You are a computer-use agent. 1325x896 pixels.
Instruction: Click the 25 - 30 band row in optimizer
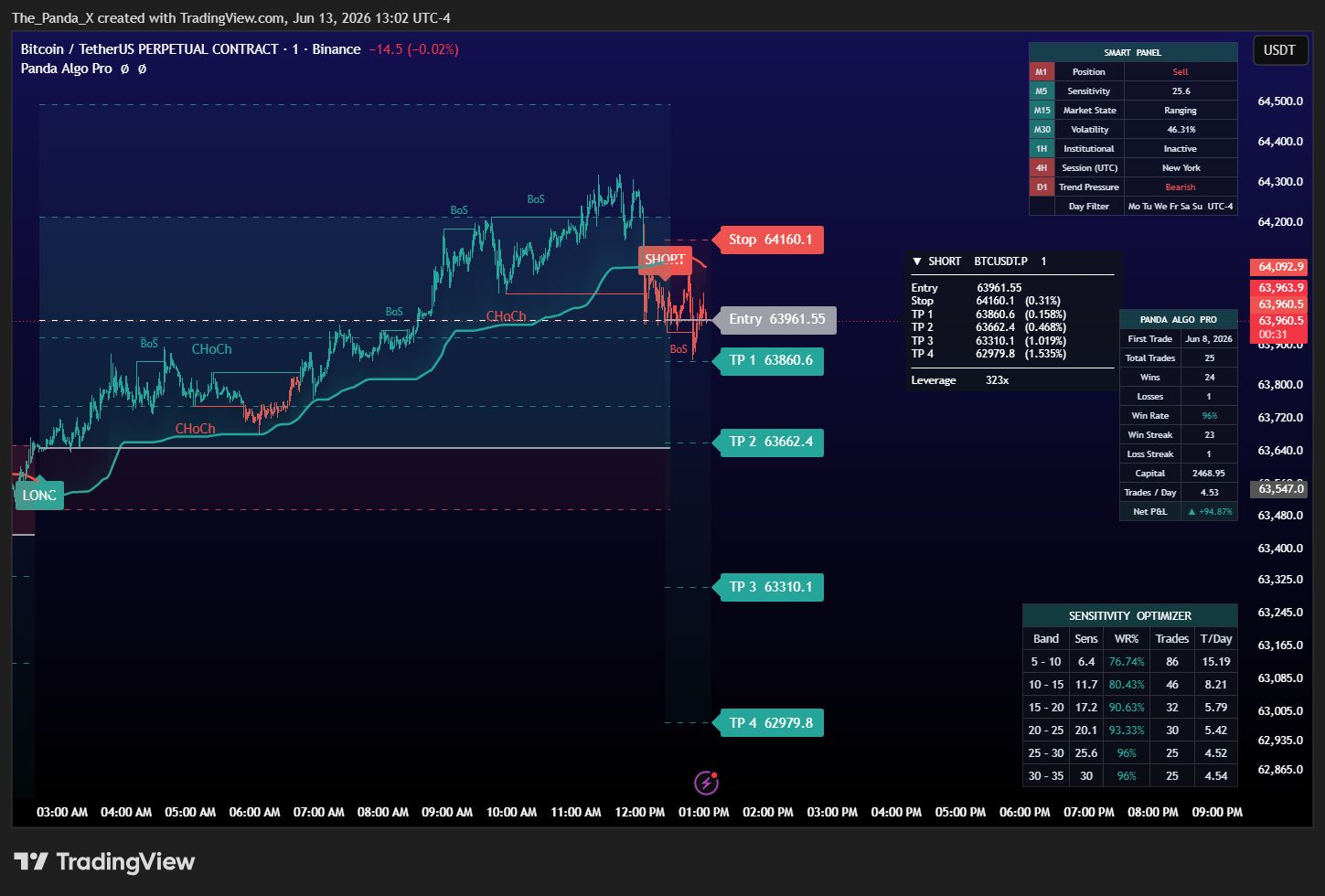tap(1130, 753)
